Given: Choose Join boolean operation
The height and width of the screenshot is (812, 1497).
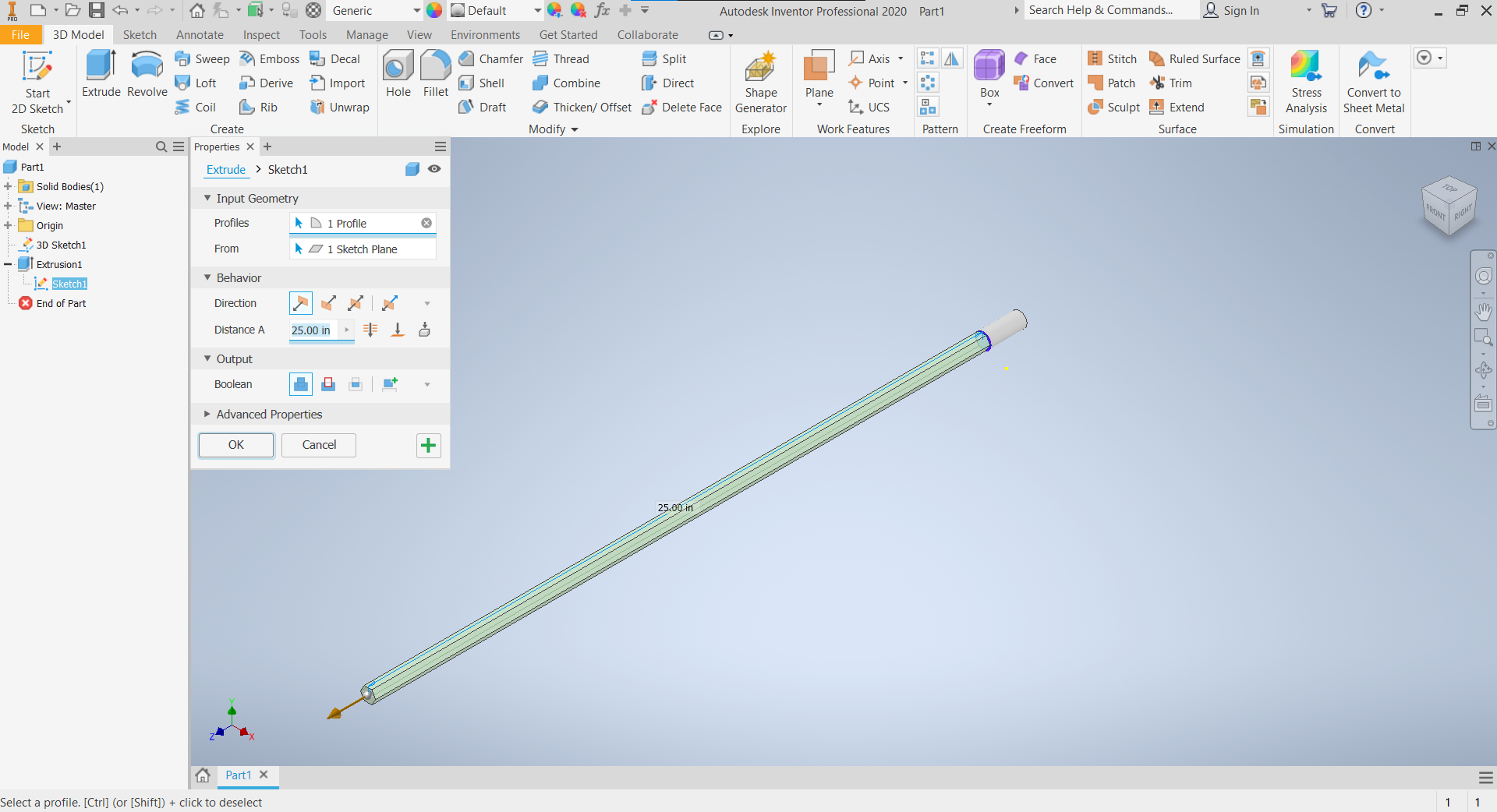Looking at the screenshot, I should point(301,384).
